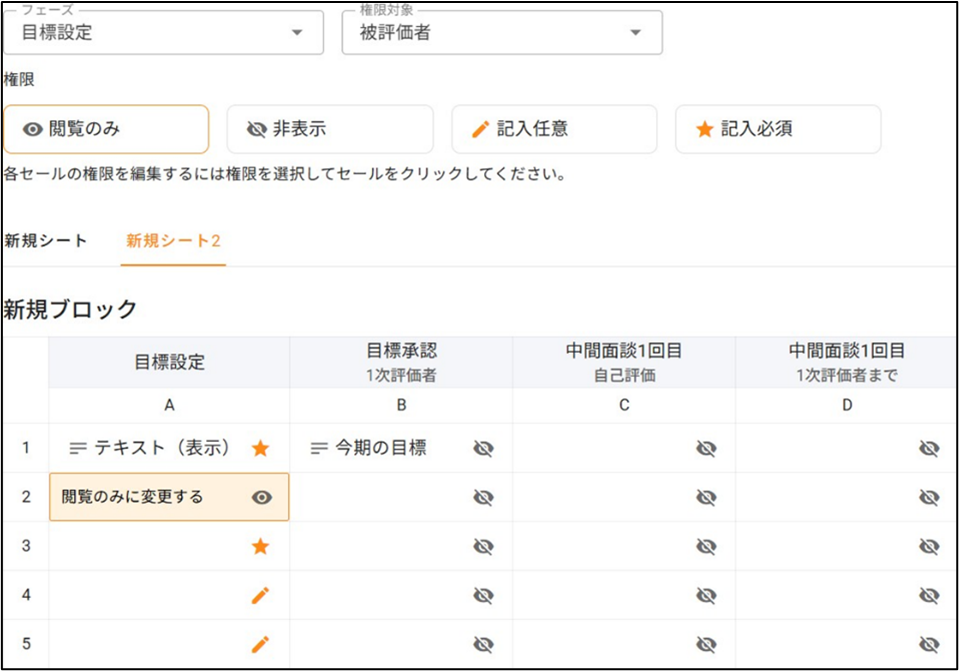This screenshot has height=671, width=959.
Task: Click the text lines icon beside 今期の目標
Action: 319,449
